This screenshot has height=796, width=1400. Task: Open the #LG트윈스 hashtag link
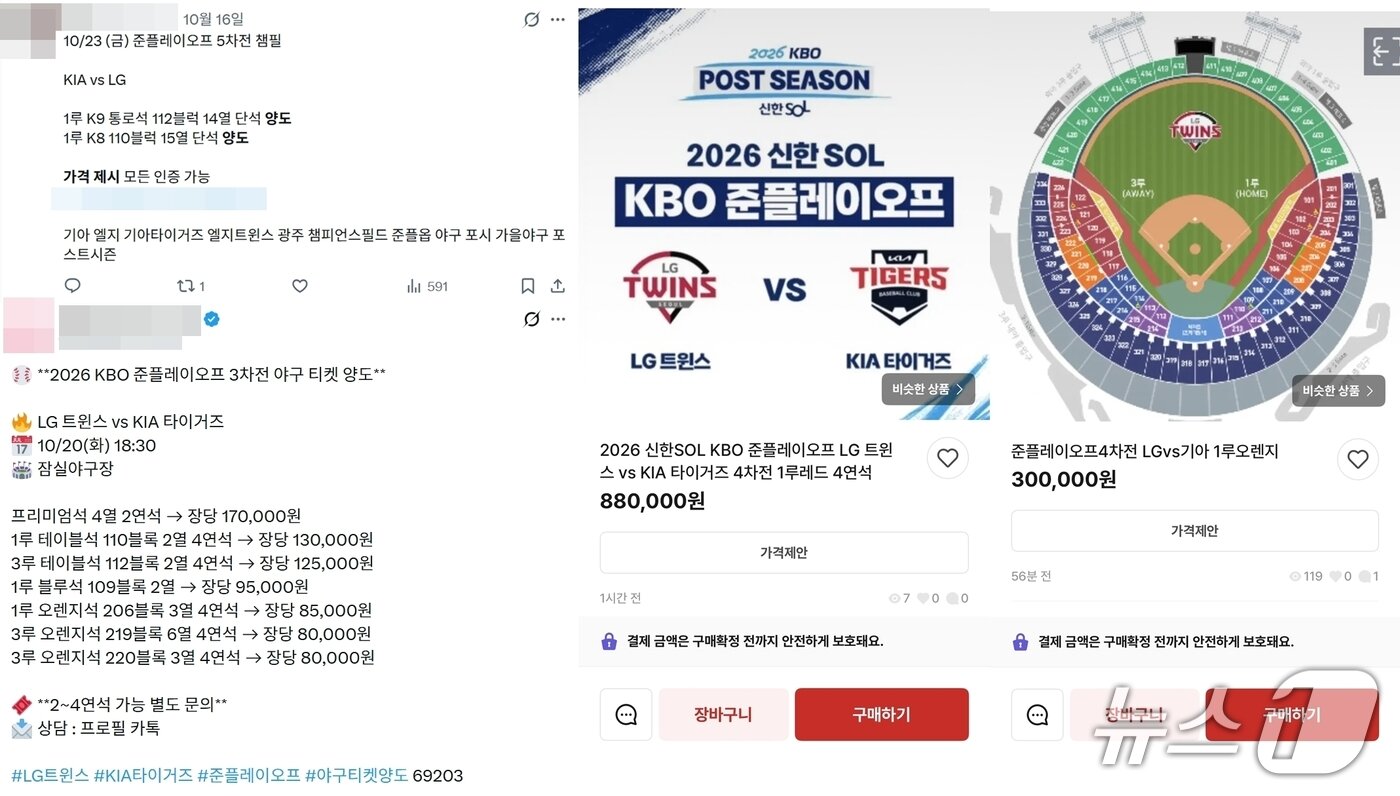(50, 775)
